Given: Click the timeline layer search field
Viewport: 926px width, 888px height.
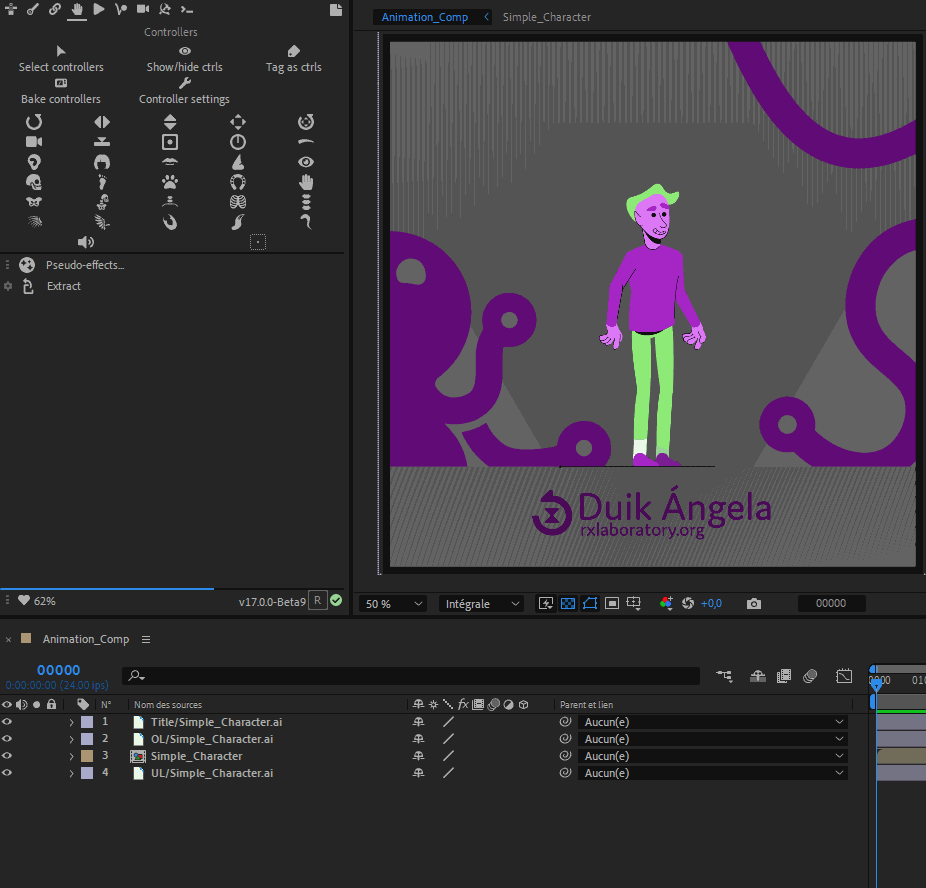Looking at the screenshot, I should tap(410, 677).
